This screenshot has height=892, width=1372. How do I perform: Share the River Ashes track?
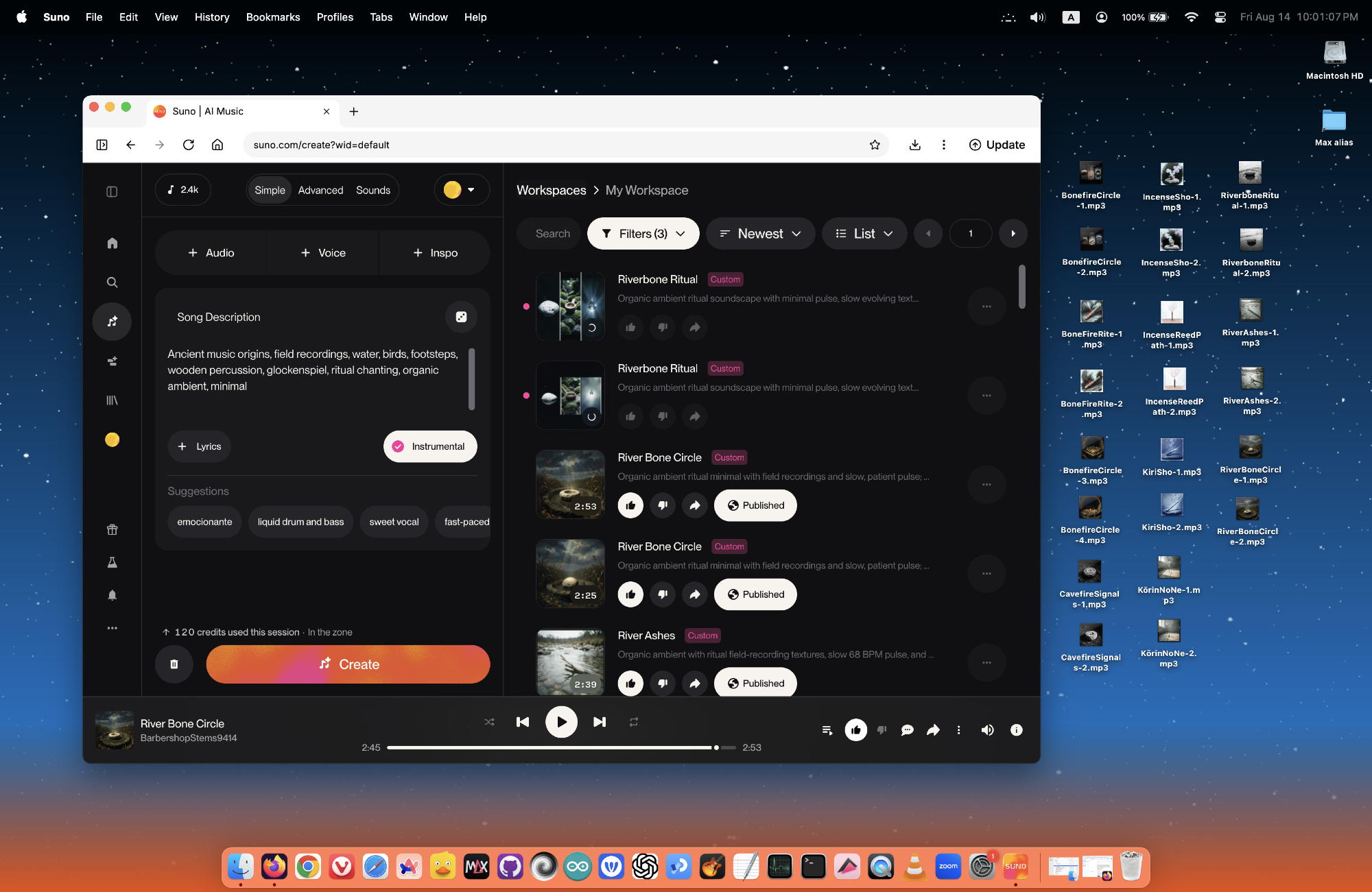695,684
